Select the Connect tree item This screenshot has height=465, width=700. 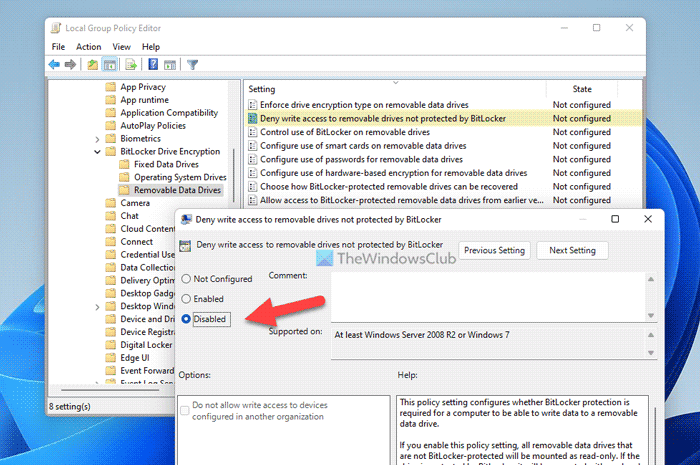[136, 242]
